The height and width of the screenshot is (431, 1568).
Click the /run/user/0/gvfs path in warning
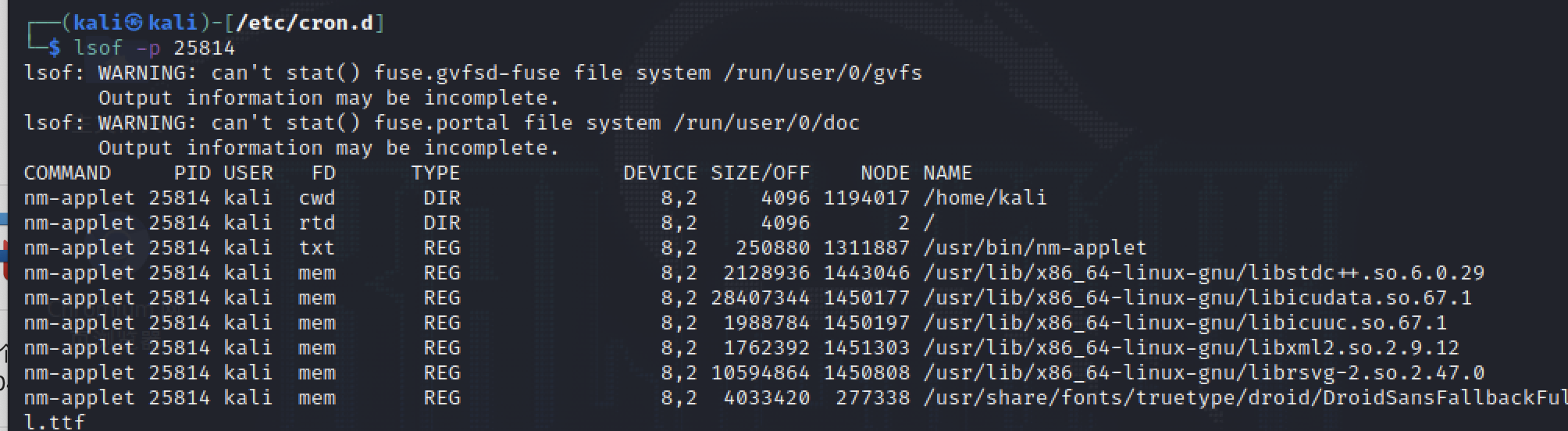coord(822,73)
